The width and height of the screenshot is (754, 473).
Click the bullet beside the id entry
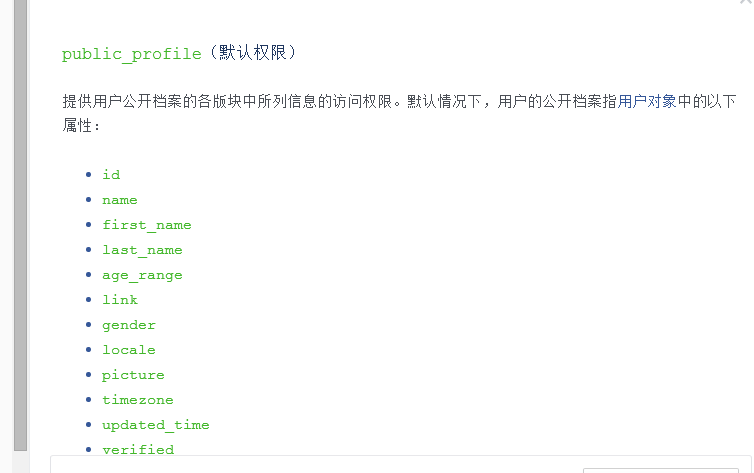click(88, 174)
